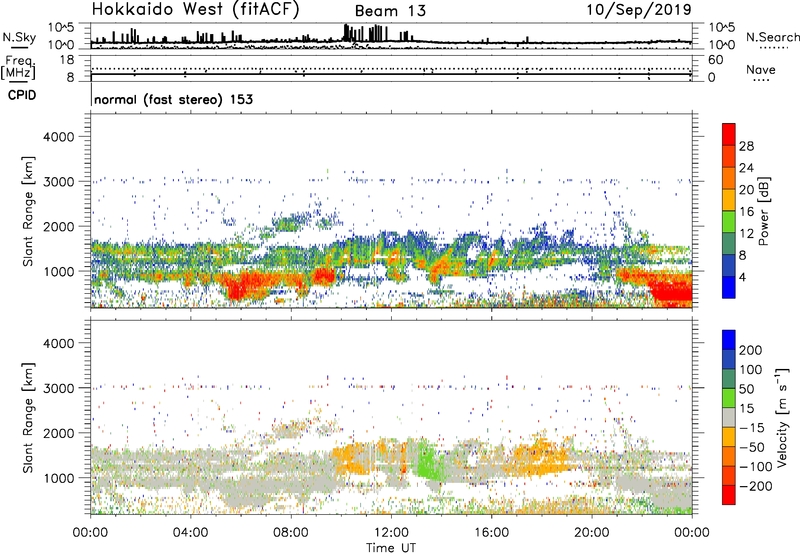Click the '24' label on the Power colorbar

coord(746,168)
